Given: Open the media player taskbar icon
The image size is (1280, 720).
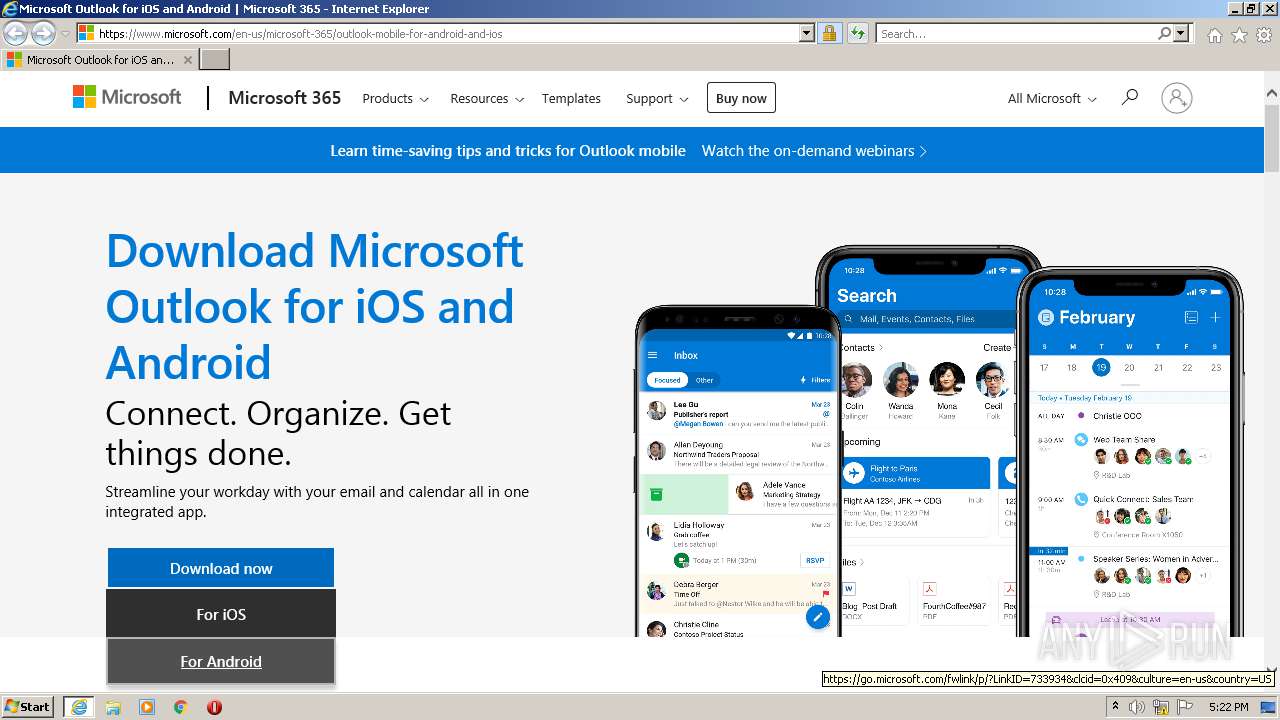Looking at the screenshot, I should [x=147, y=707].
